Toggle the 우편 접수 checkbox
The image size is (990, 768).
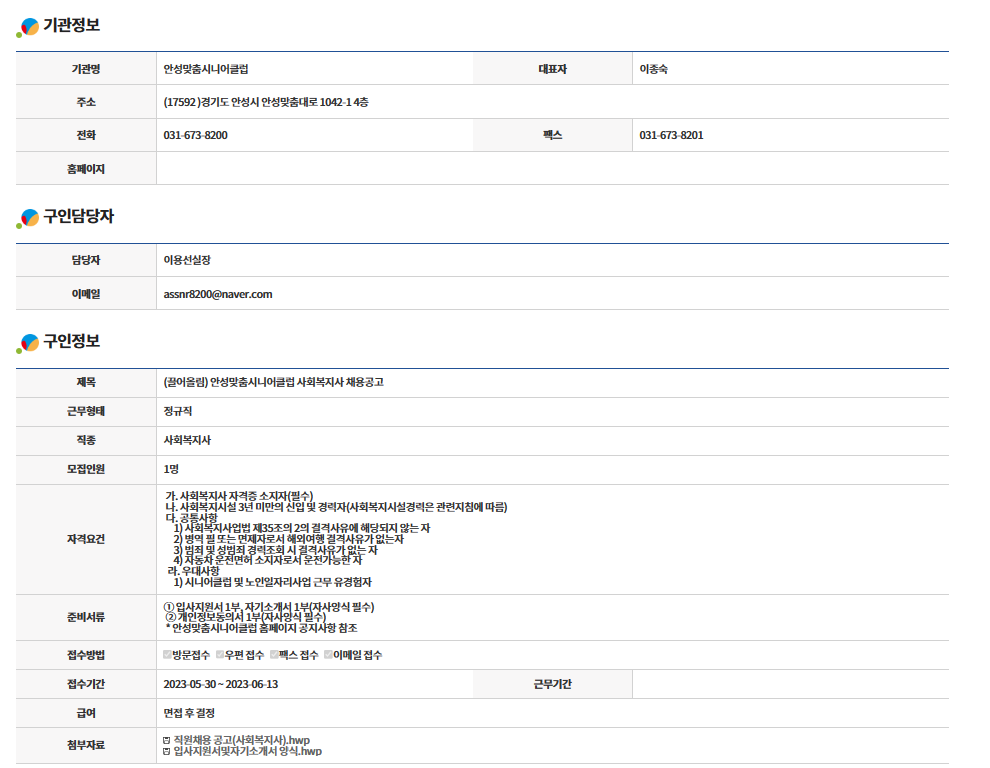[221, 655]
